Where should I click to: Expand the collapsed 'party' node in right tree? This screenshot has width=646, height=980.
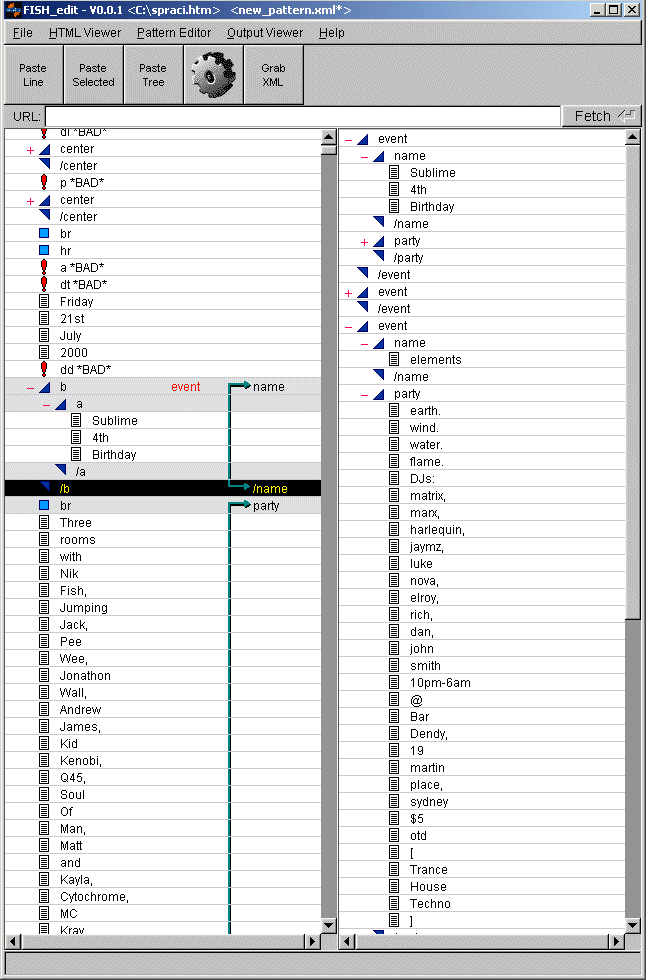[364, 241]
